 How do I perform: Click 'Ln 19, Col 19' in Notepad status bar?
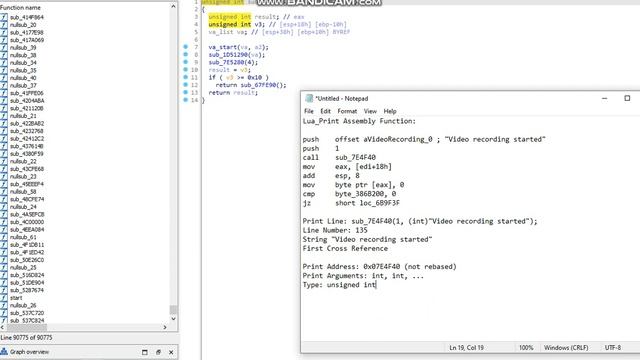pos(466,348)
